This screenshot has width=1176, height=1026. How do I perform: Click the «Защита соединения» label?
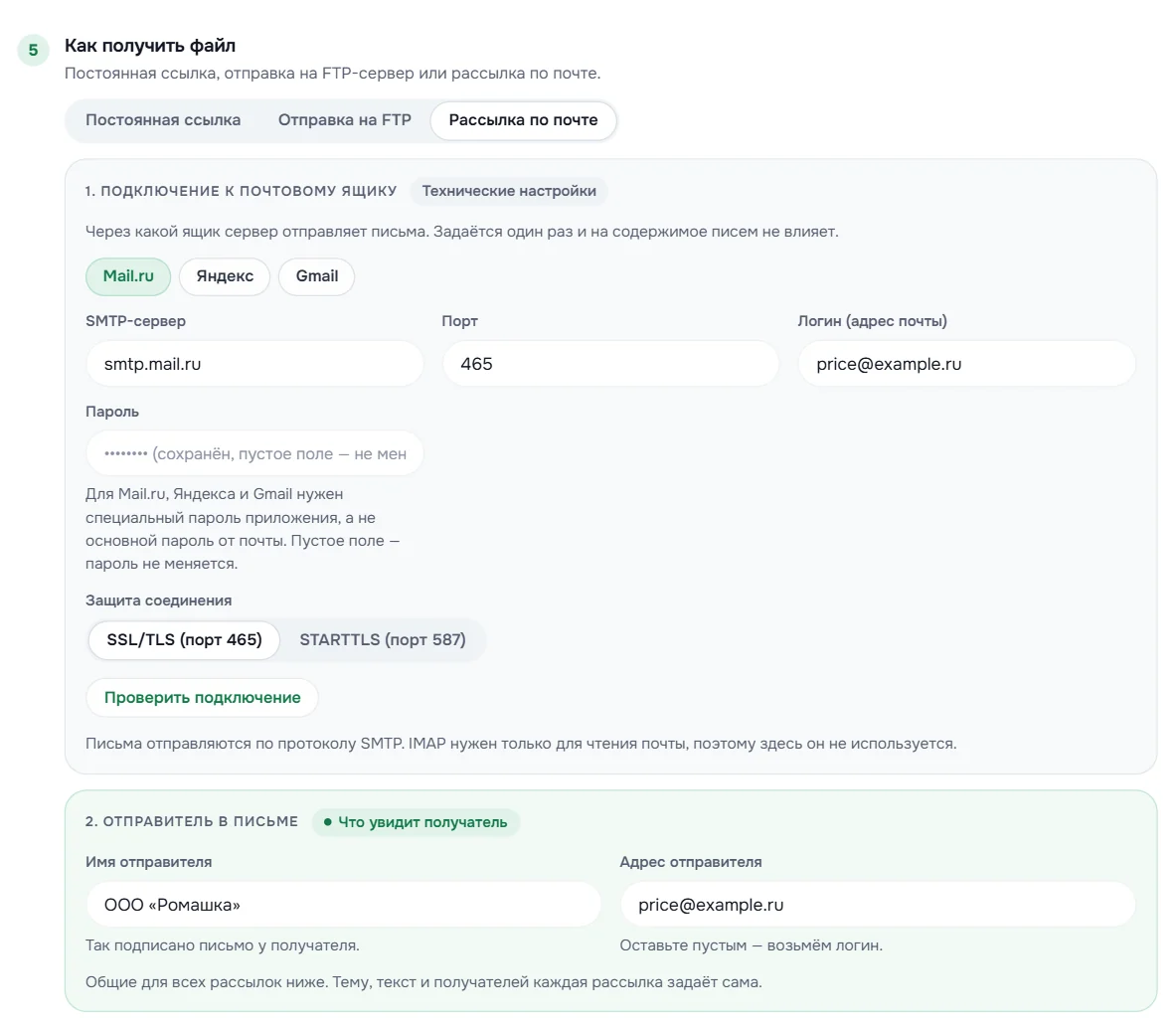point(158,600)
